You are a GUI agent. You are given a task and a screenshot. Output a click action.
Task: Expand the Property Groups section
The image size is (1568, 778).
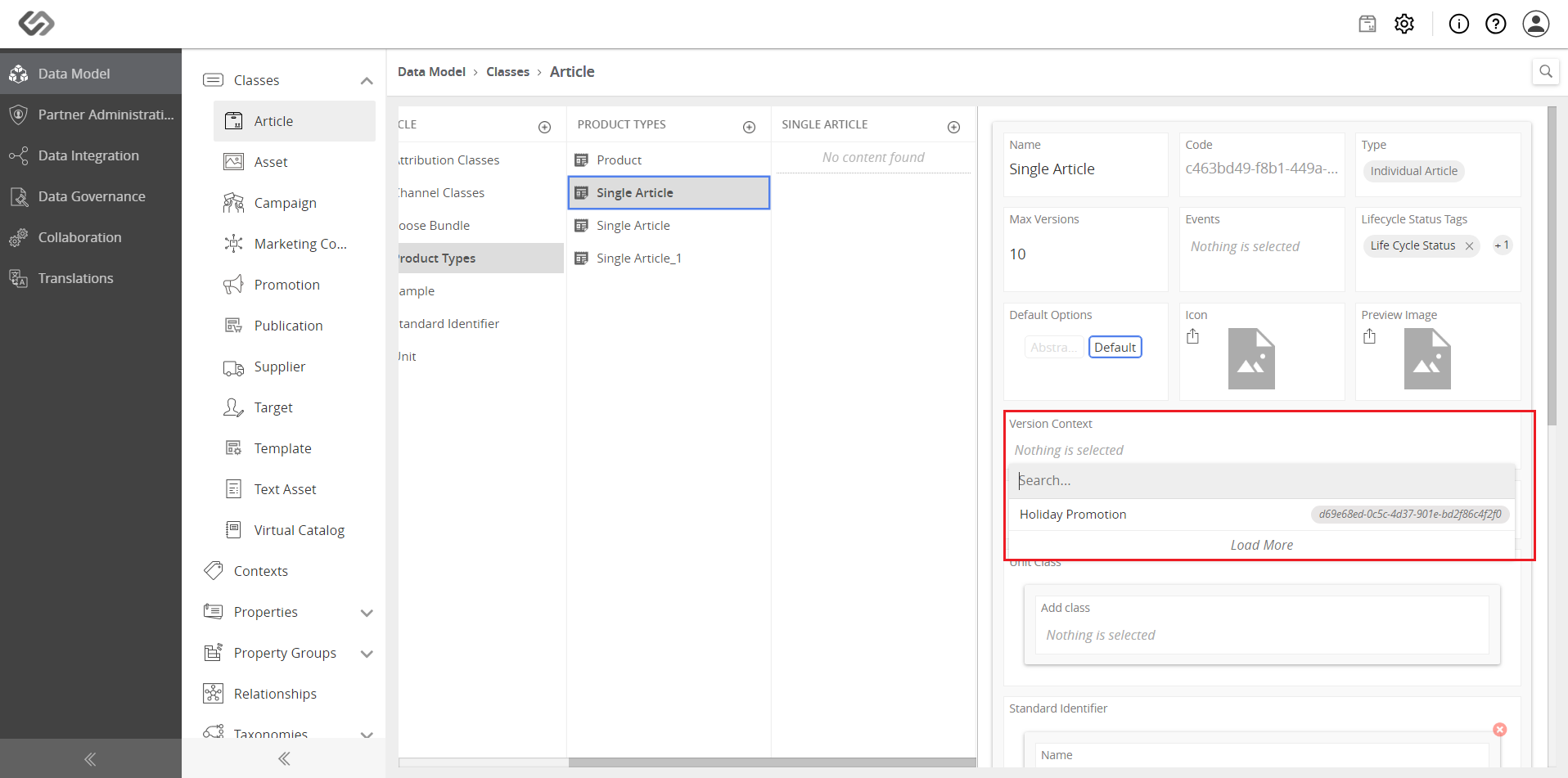(367, 654)
